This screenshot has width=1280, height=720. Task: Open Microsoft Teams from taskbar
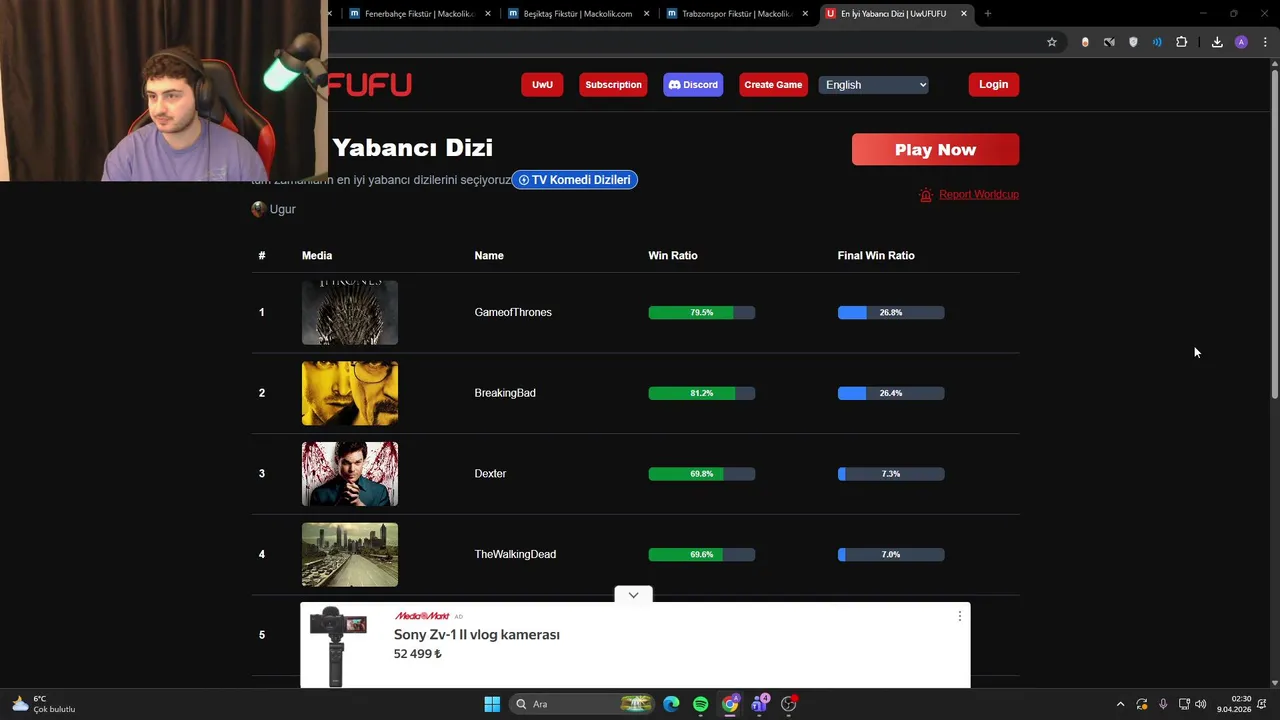759,704
